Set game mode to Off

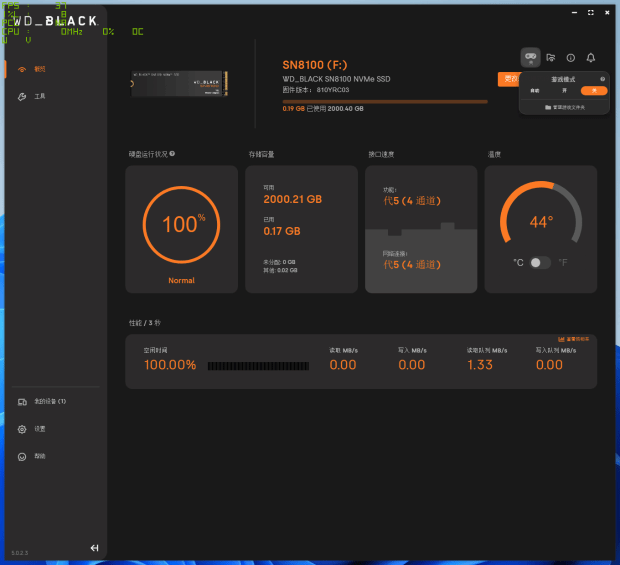pyautogui.click(x=594, y=91)
